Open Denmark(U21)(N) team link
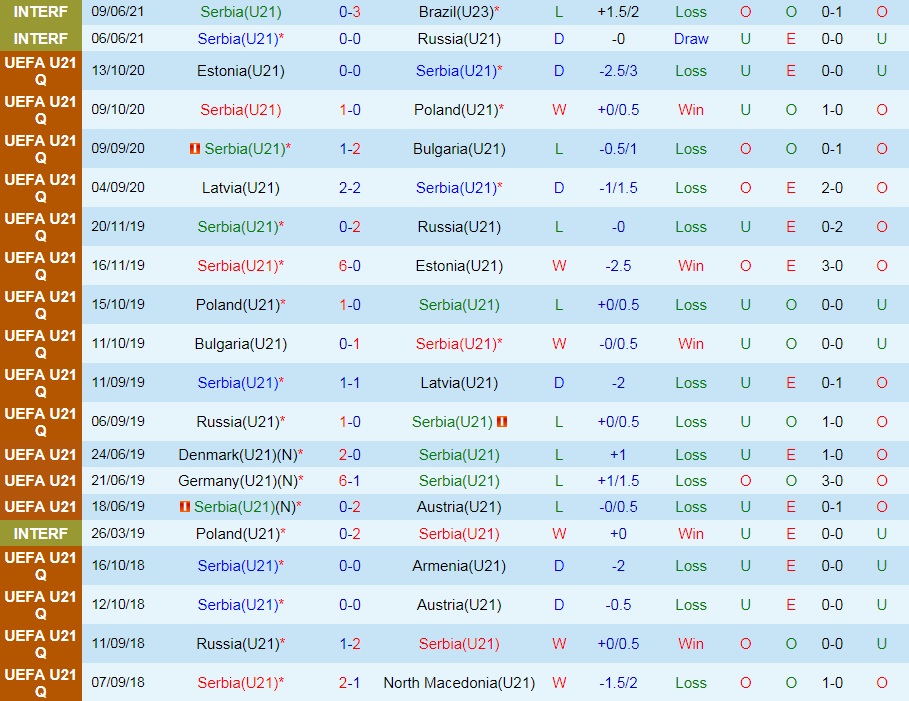 pyautogui.click(x=240, y=455)
